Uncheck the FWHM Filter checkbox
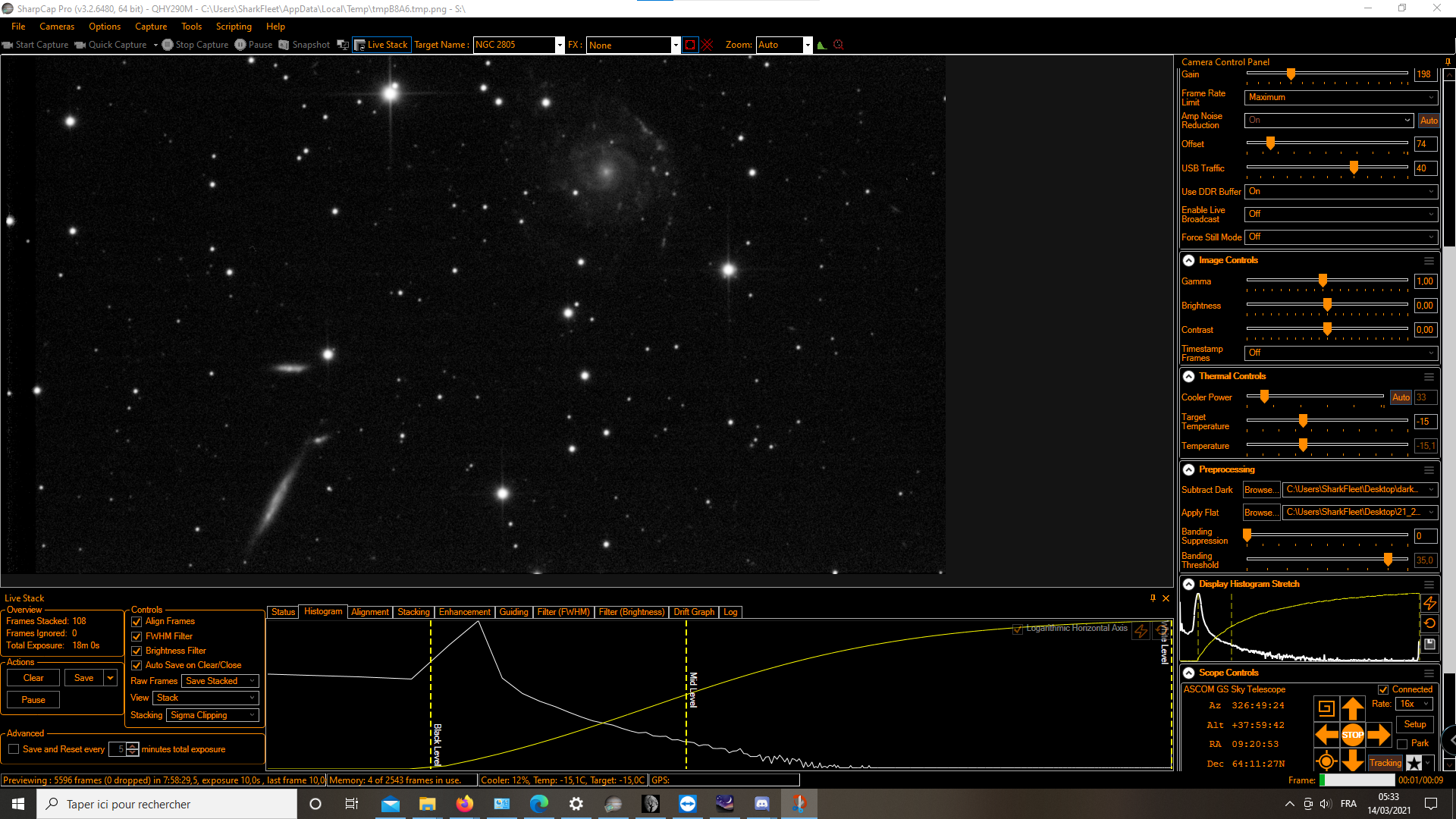 pyautogui.click(x=136, y=636)
